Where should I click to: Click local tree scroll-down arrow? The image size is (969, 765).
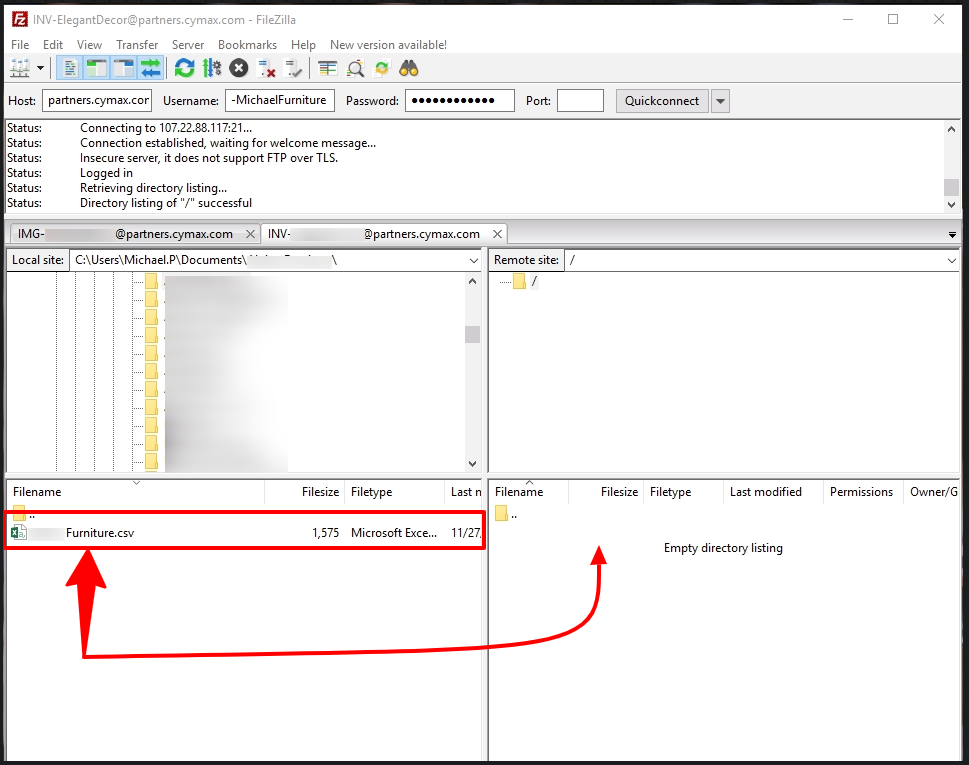[472, 463]
